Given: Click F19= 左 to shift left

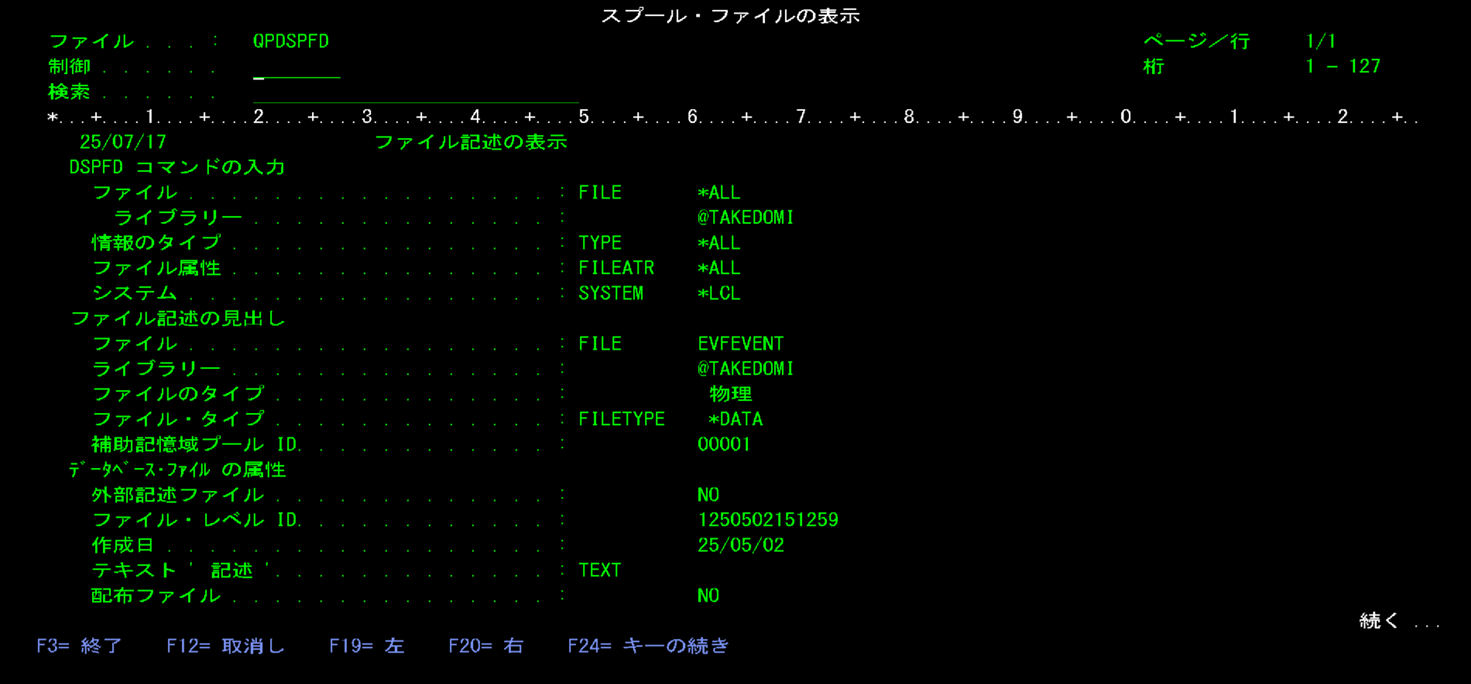Looking at the screenshot, I should click(x=367, y=646).
